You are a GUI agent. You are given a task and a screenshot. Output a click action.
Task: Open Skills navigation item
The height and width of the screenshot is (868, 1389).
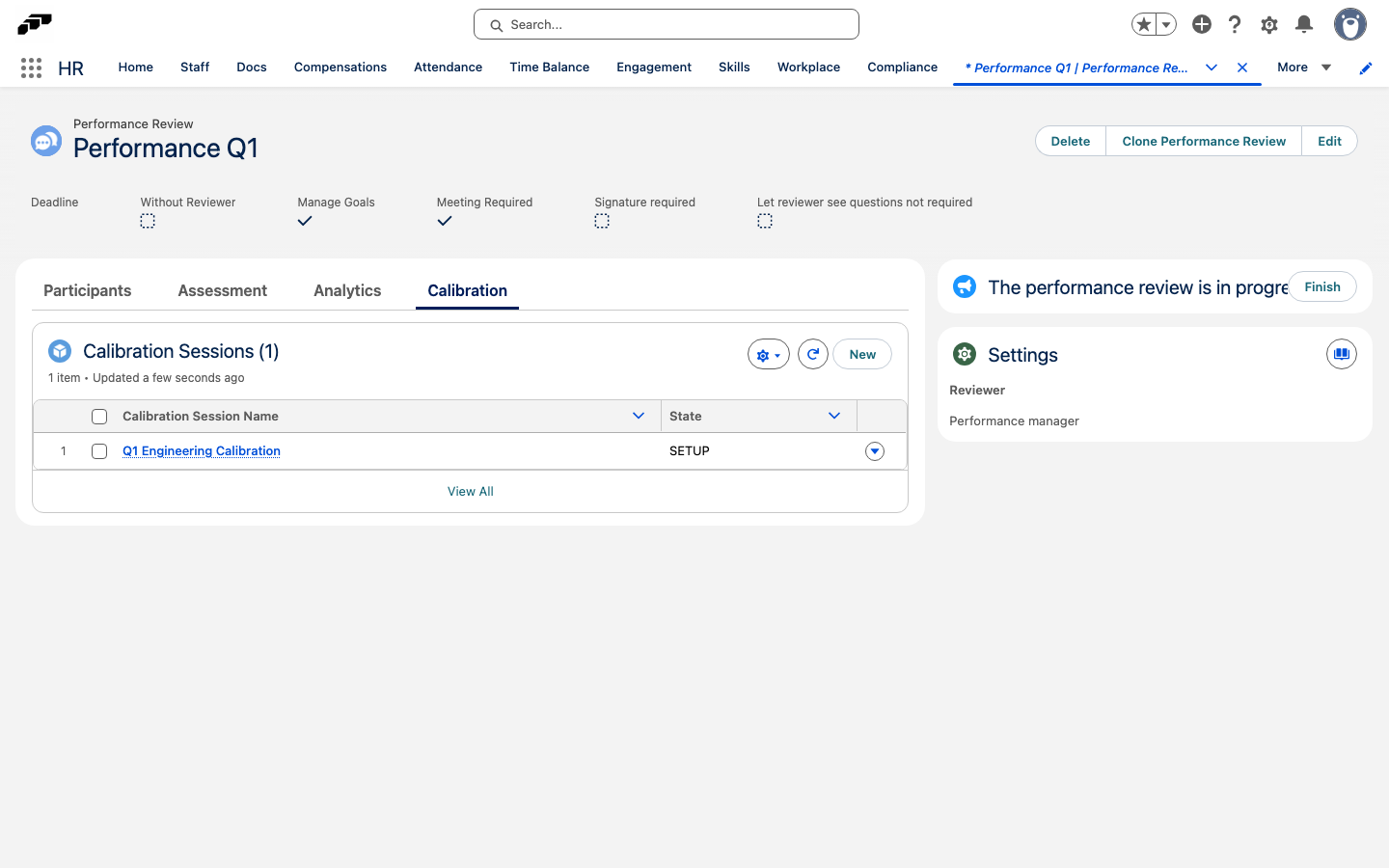point(734,68)
